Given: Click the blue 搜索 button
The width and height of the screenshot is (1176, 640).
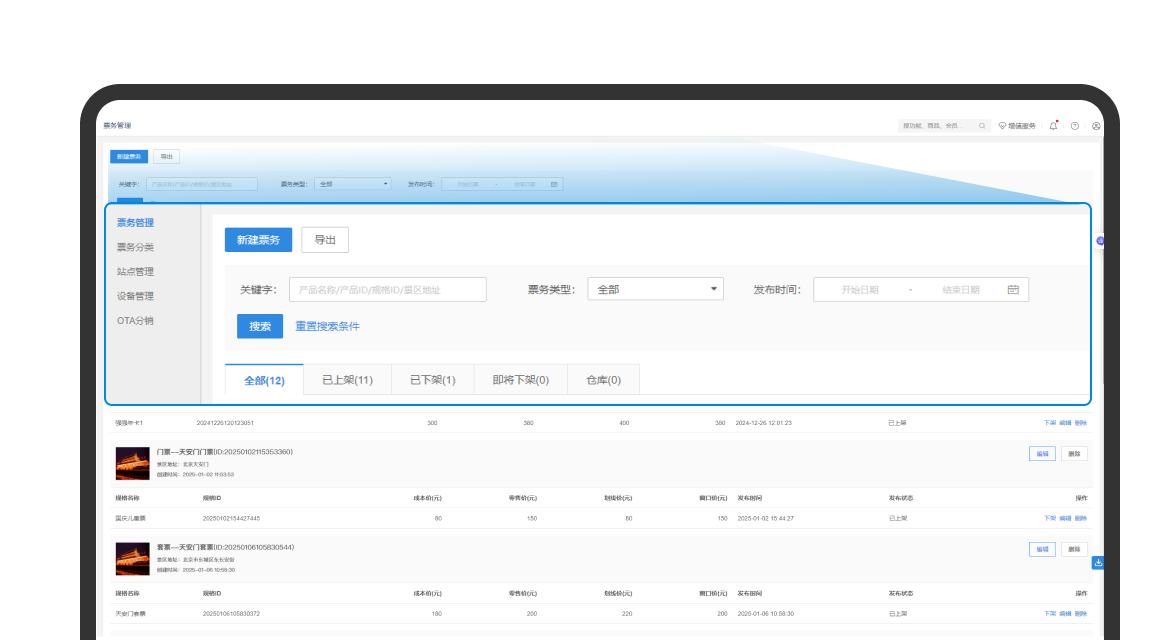Looking at the screenshot, I should tap(260, 326).
